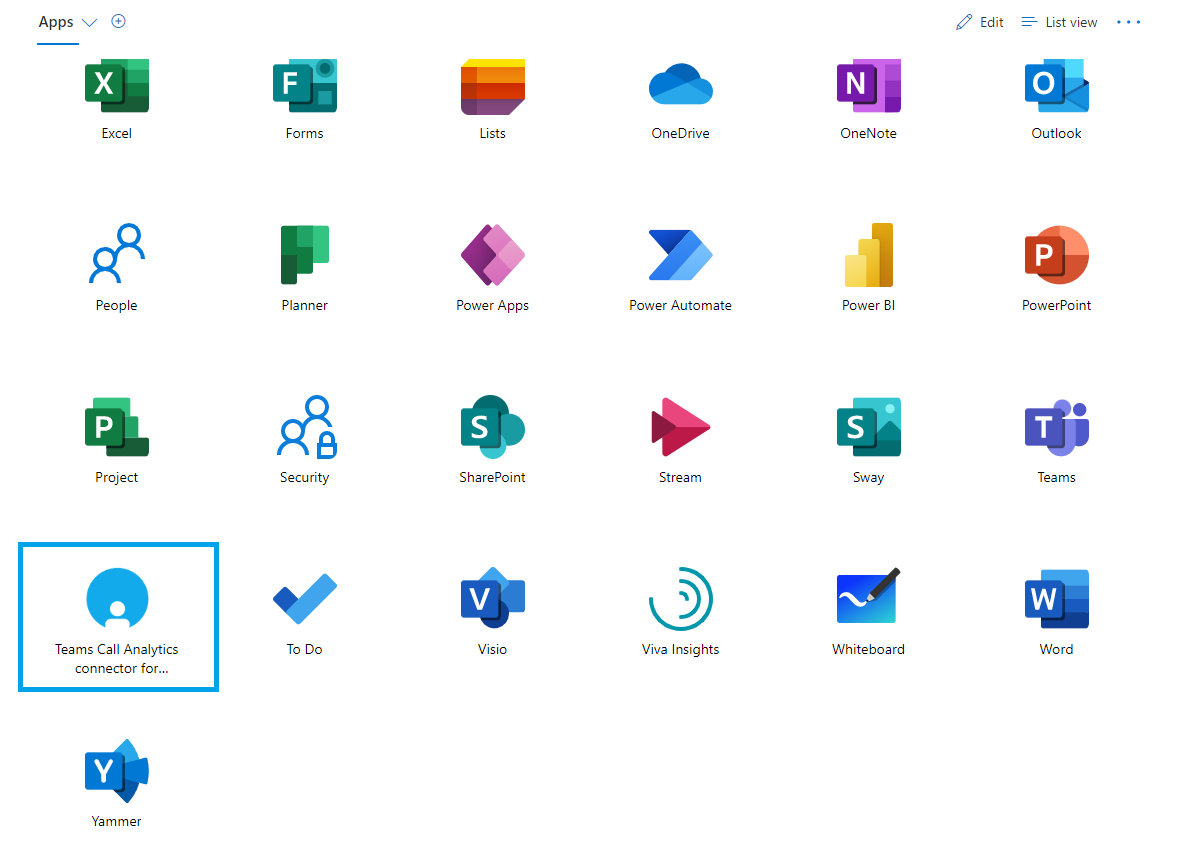Image resolution: width=1204 pixels, height=853 pixels.
Task: Open OneNote from the apps grid
Action: (x=868, y=88)
